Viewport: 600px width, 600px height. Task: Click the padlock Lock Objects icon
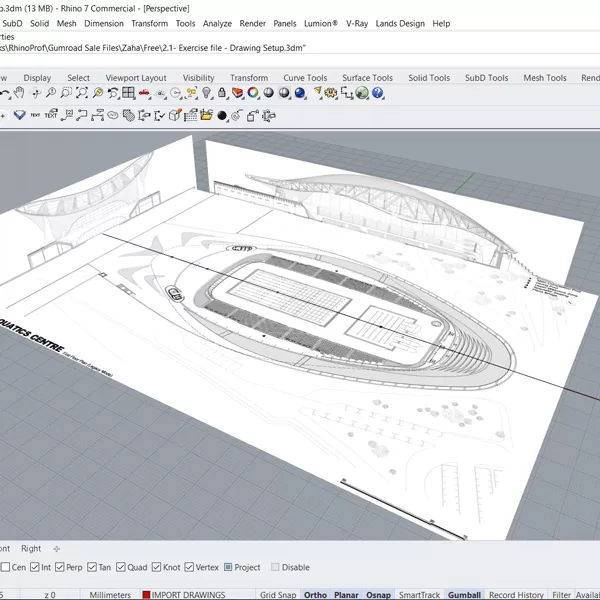click(x=222, y=93)
